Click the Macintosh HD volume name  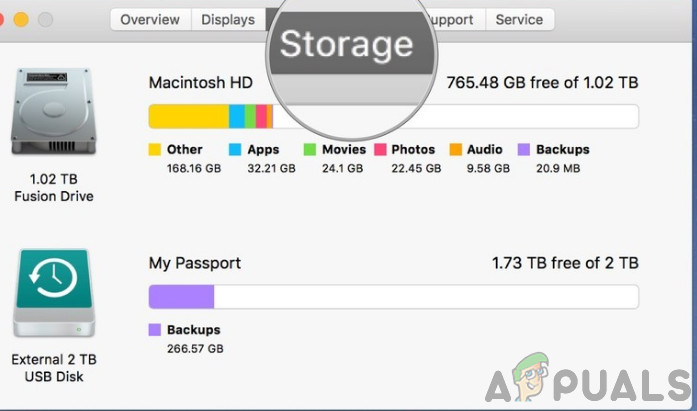point(201,83)
